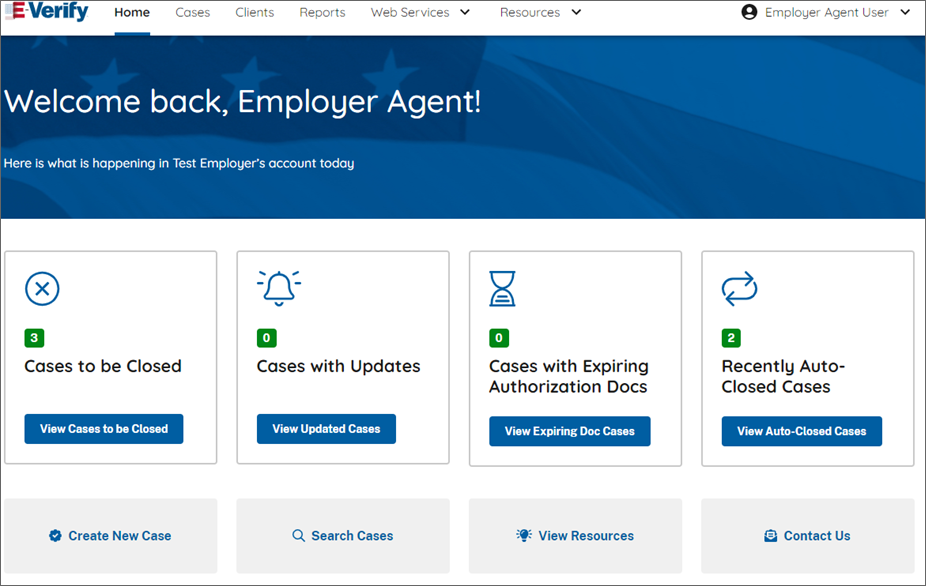Open the Employer Agent User menu chevron
Screen dimensions: 926x586
click(905, 12)
